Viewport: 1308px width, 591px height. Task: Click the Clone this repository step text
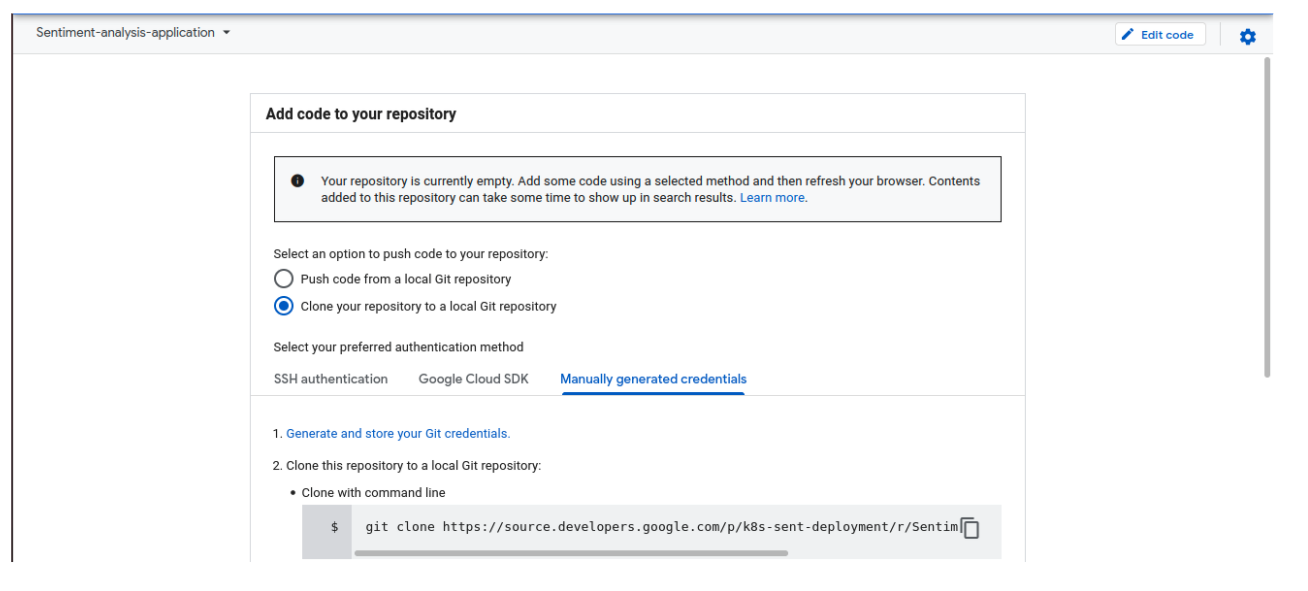click(413, 466)
